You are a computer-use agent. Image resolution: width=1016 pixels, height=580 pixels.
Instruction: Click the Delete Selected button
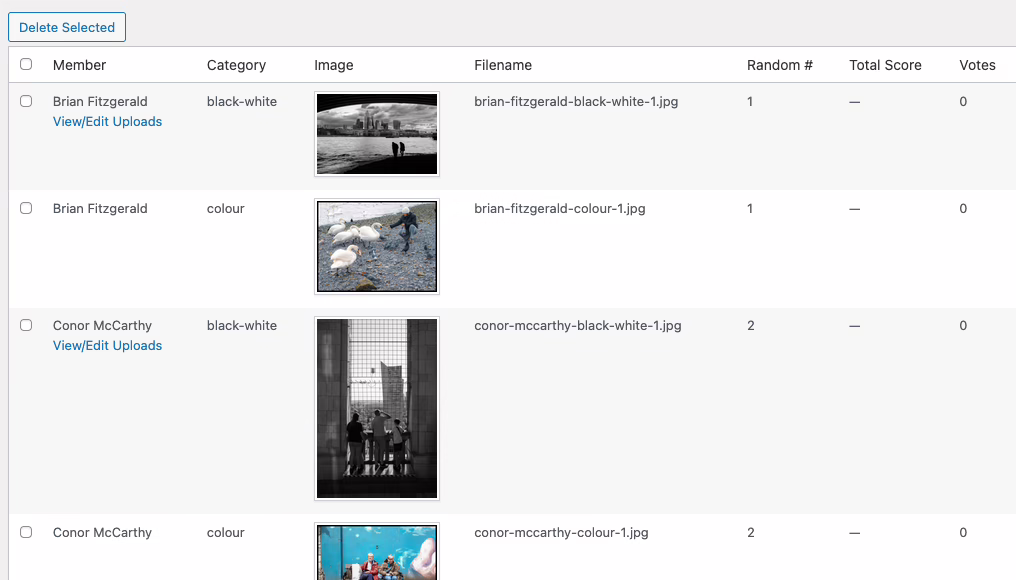pos(67,27)
